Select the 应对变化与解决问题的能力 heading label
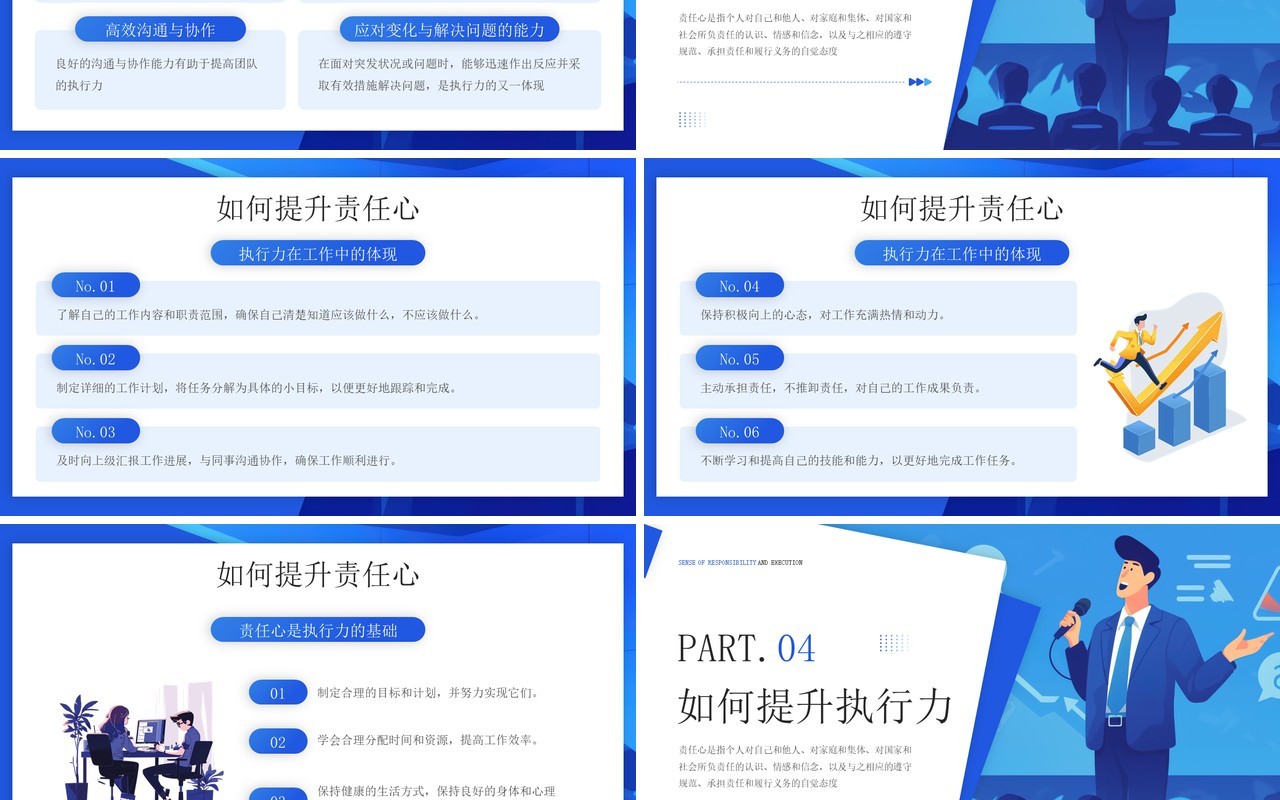Screen dimensions: 1280x800 coord(449,29)
